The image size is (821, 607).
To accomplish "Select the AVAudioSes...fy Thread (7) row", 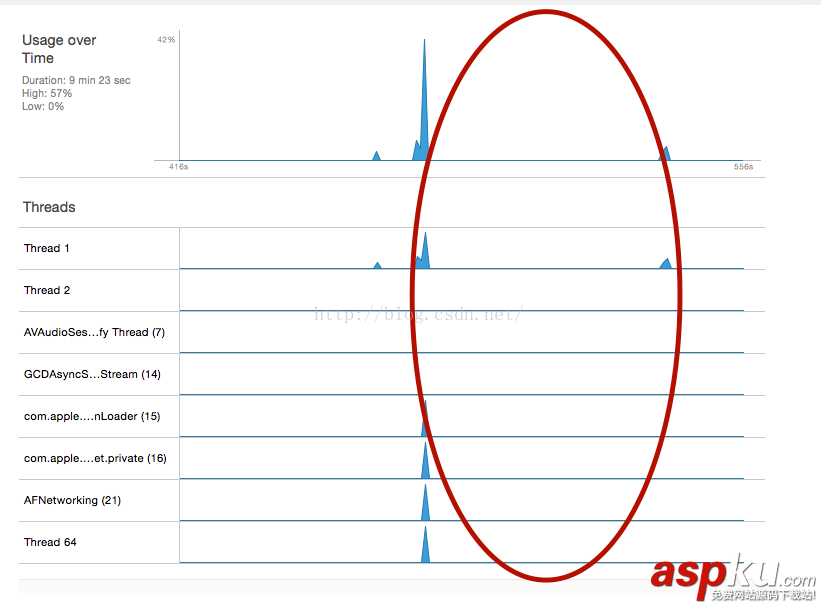I will tap(392, 333).
